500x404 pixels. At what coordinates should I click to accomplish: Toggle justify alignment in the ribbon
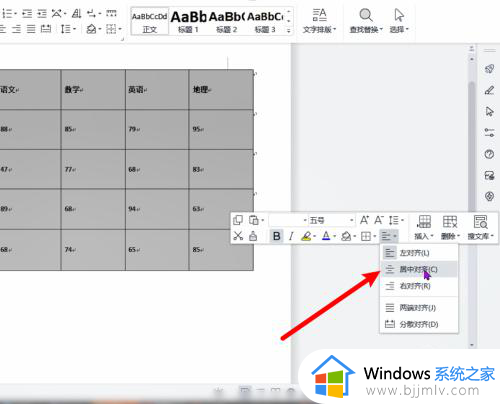pos(31,29)
